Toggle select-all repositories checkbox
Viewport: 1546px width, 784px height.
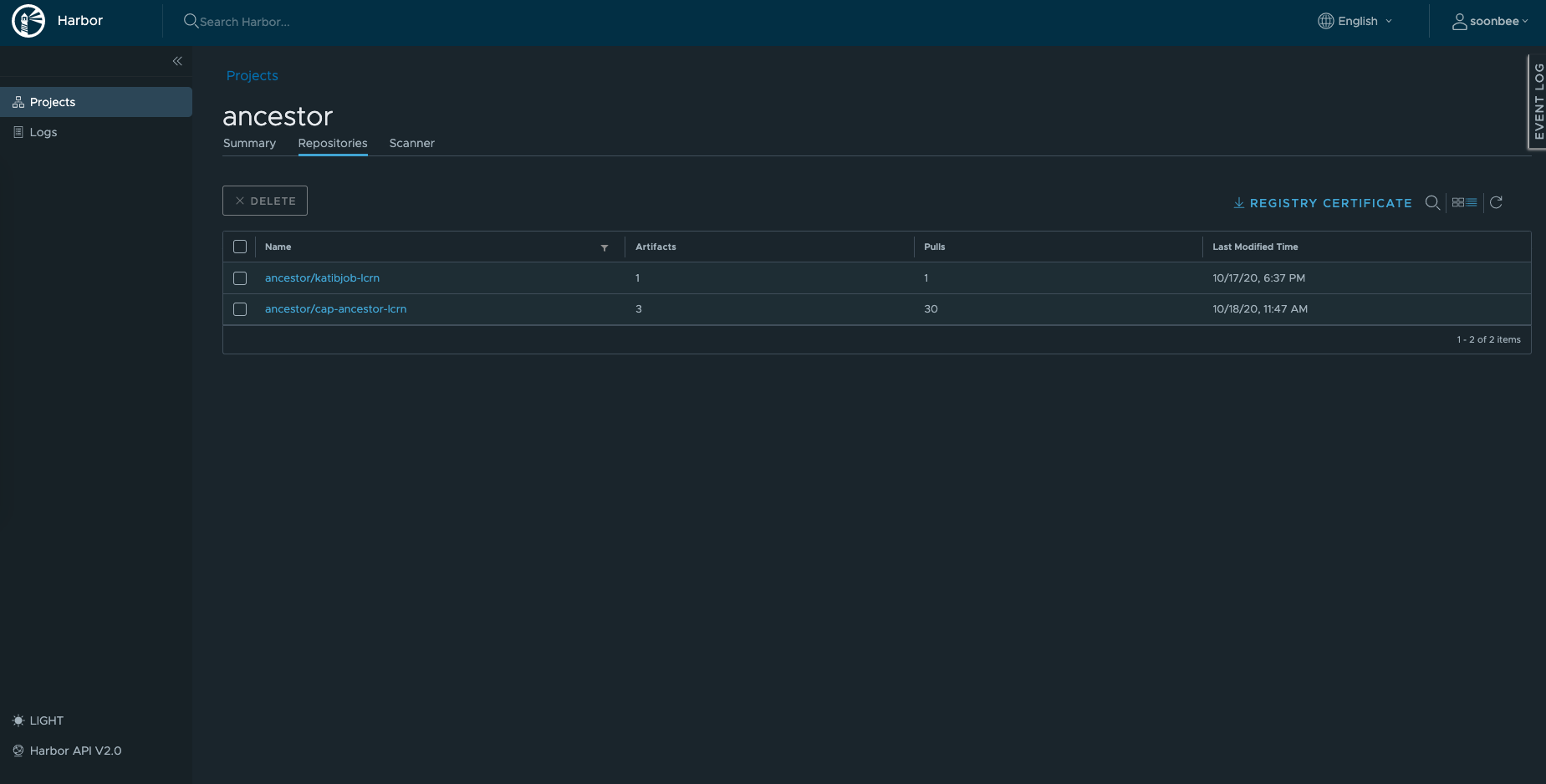(x=240, y=247)
